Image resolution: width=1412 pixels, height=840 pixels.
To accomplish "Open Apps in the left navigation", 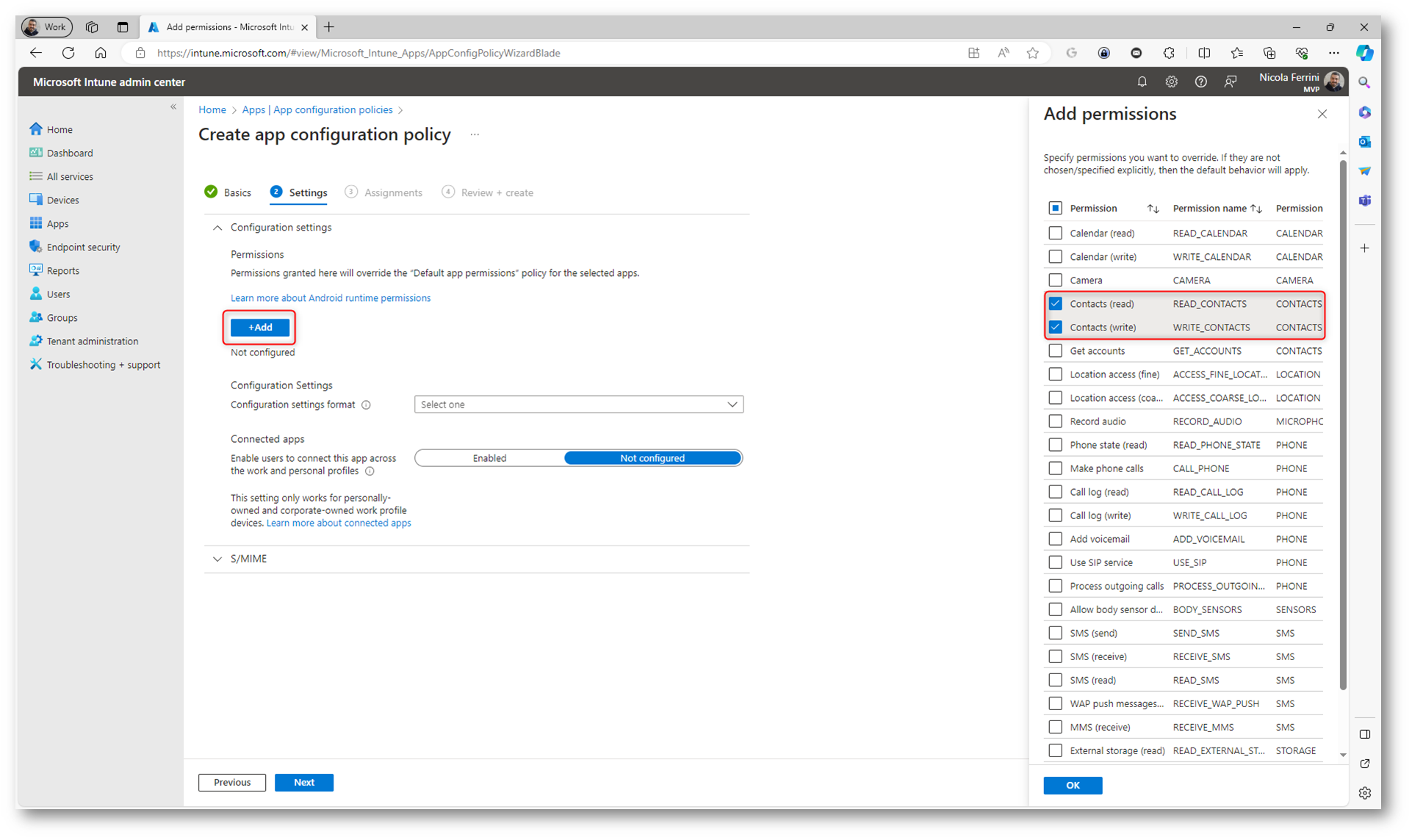I will tap(57, 224).
